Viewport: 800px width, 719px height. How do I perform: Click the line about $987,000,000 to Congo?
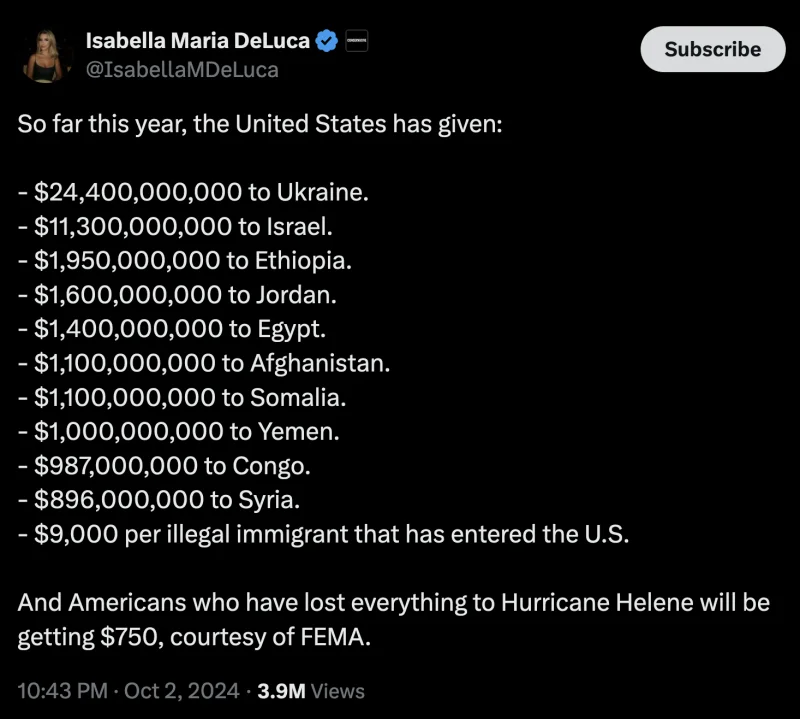(x=164, y=466)
